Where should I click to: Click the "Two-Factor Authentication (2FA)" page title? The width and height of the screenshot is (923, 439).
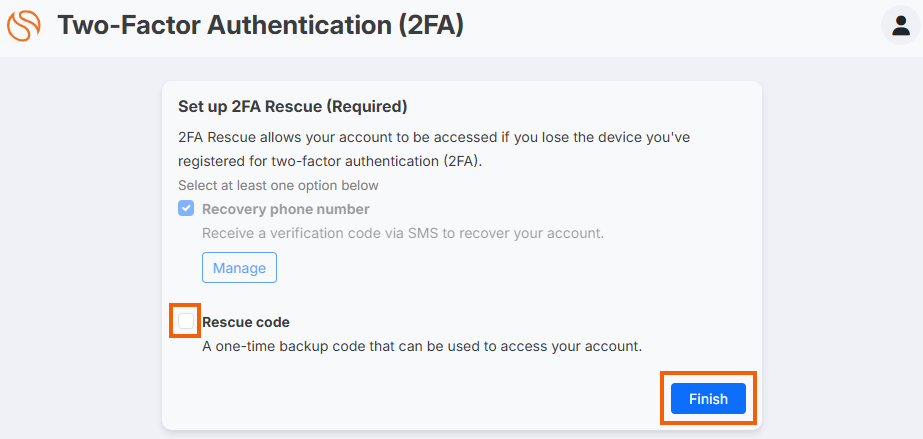pyautogui.click(x=261, y=26)
